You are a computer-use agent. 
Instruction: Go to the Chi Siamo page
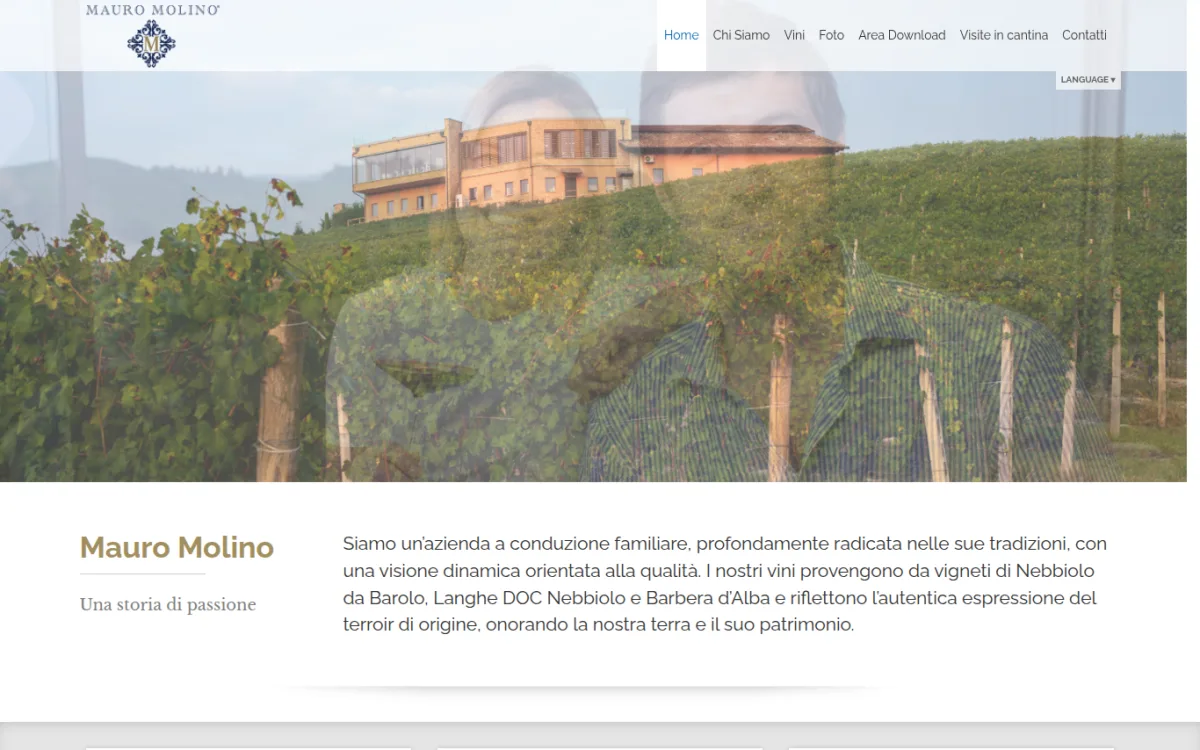741,35
